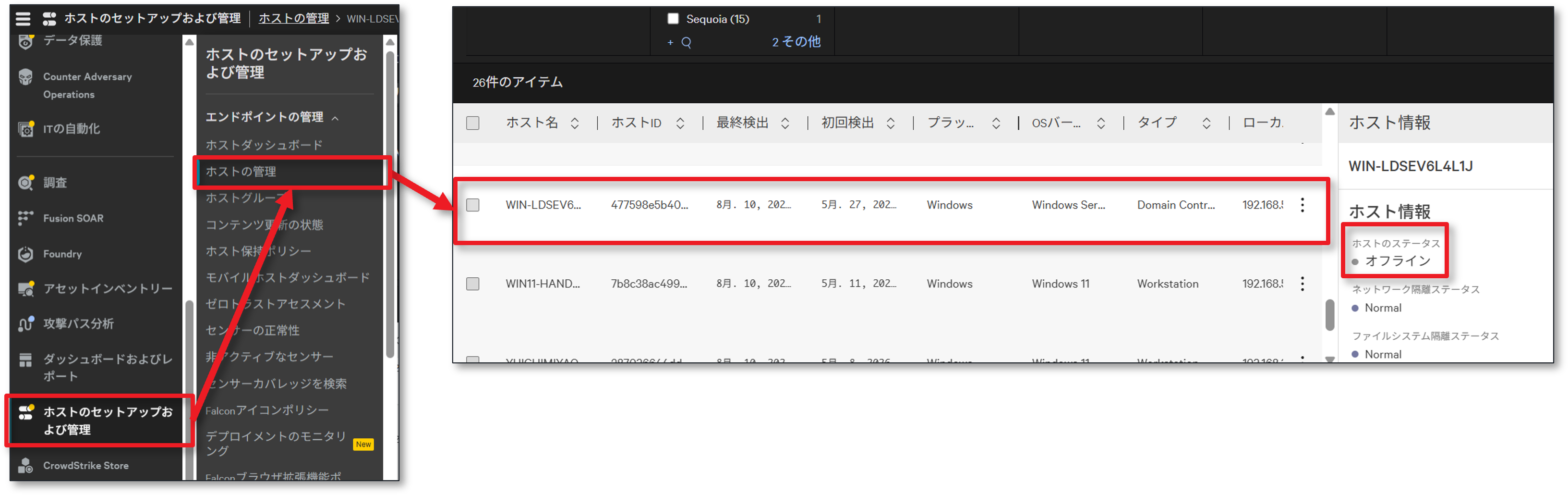This screenshot has width=1568, height=495.
Task: Open the 攻撃パス分析 icon
Action: pyautogui.click(x=25, y=324)
